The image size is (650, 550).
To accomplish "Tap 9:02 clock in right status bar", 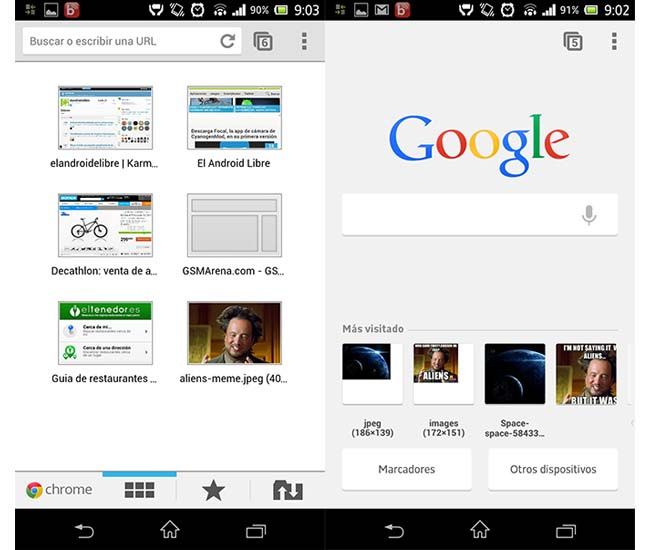I will [x=617, y=10].
